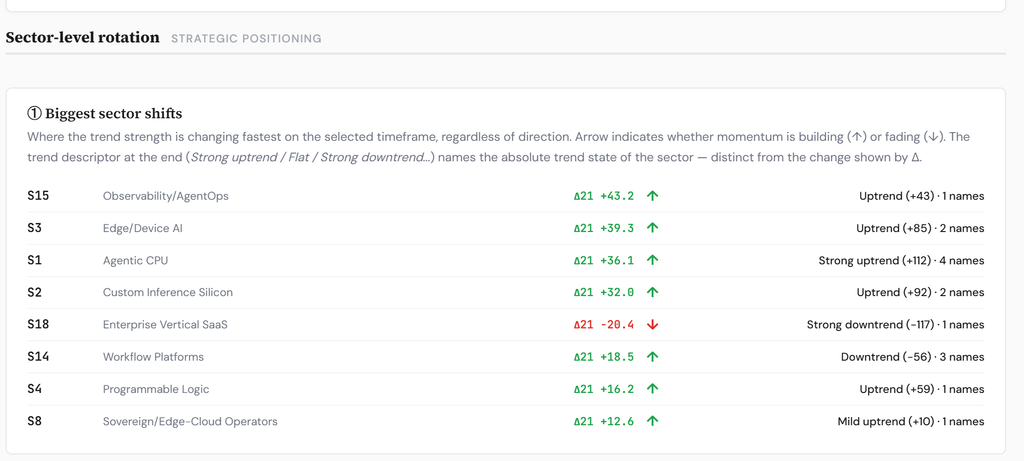Click the up arrow for Programmable Logic
The image size is (1024, 461).
pyautogui.click(x=652, y=389)
